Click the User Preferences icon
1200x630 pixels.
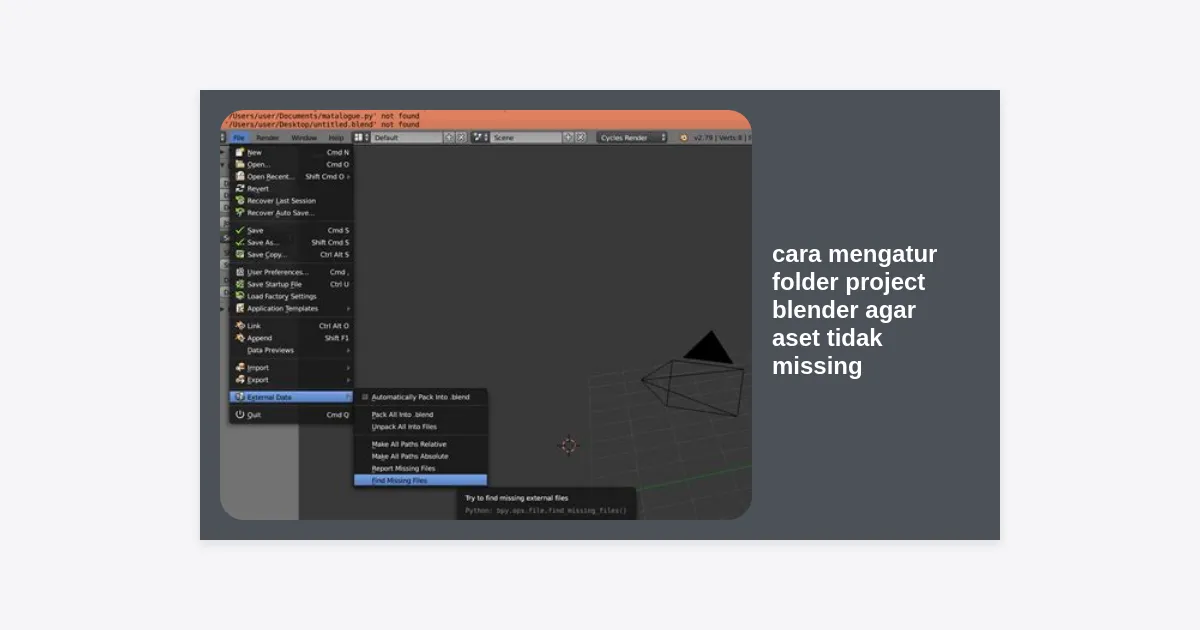pyautogui.click(x=240, y=272)
